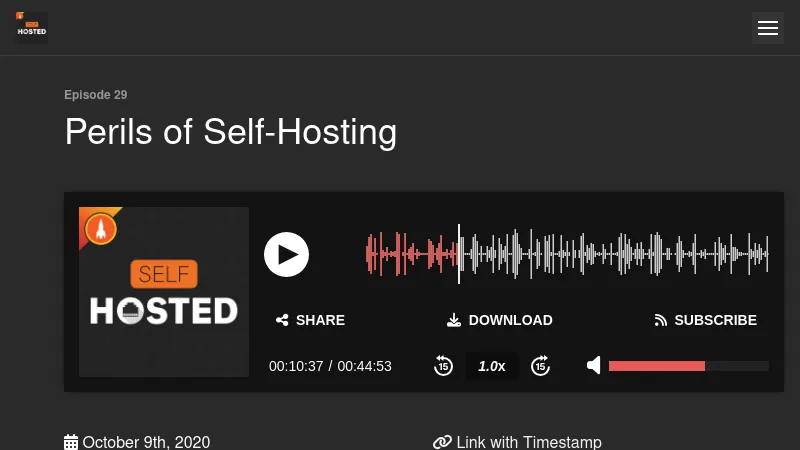Click the Self-Hosted logo in header
Screen dimensions: 800x450
[x=32, y=27]
